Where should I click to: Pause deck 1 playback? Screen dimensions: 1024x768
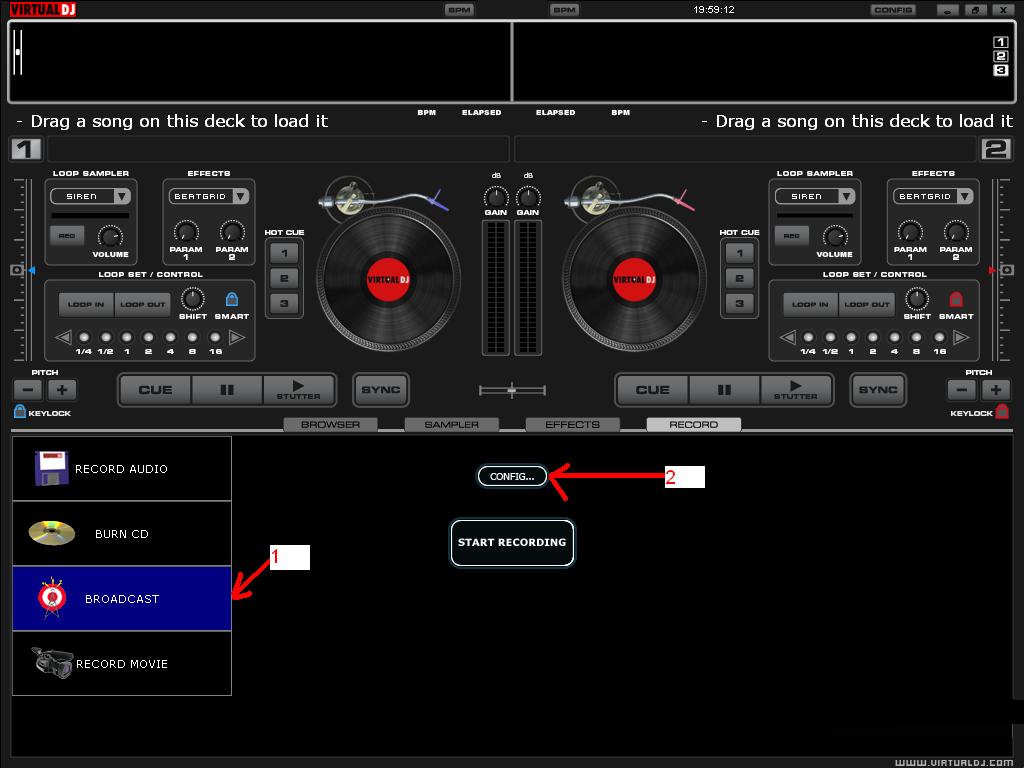point(227,390)
